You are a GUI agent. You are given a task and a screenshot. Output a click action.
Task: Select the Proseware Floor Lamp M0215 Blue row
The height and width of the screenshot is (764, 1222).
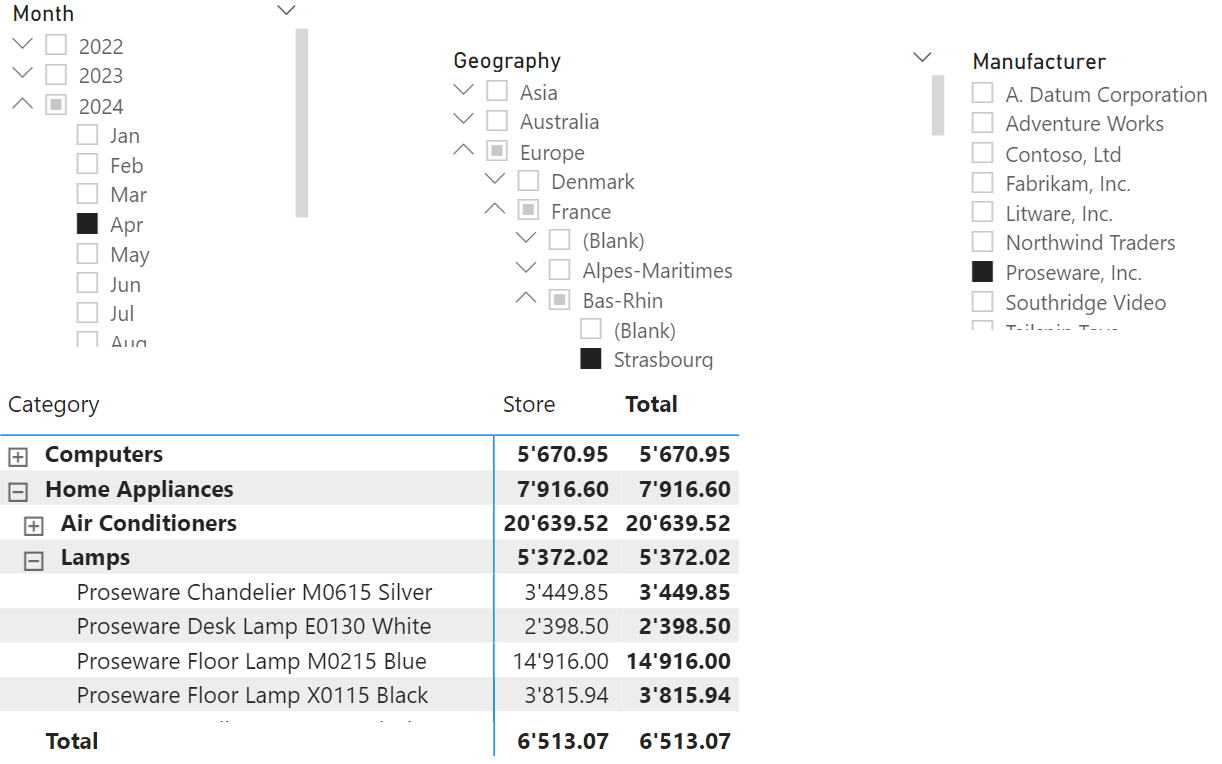coord(252,662)
